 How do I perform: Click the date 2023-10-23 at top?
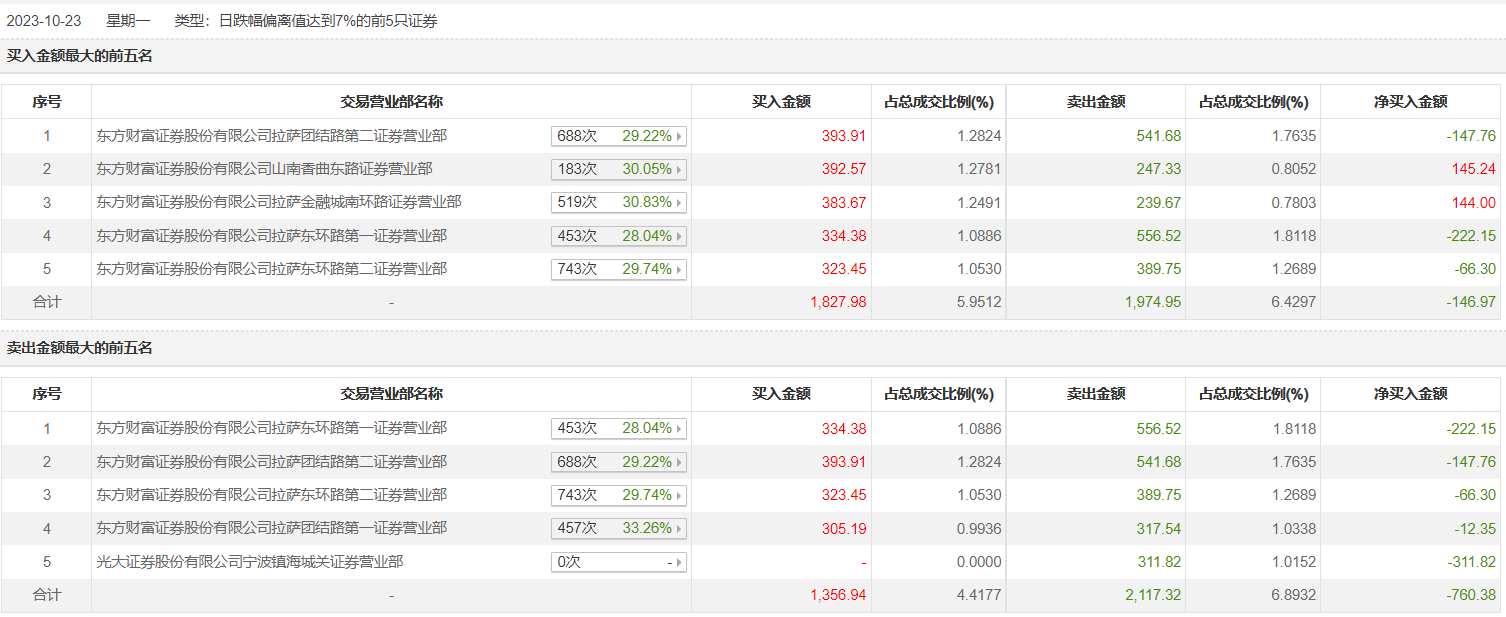coord(44,20)
